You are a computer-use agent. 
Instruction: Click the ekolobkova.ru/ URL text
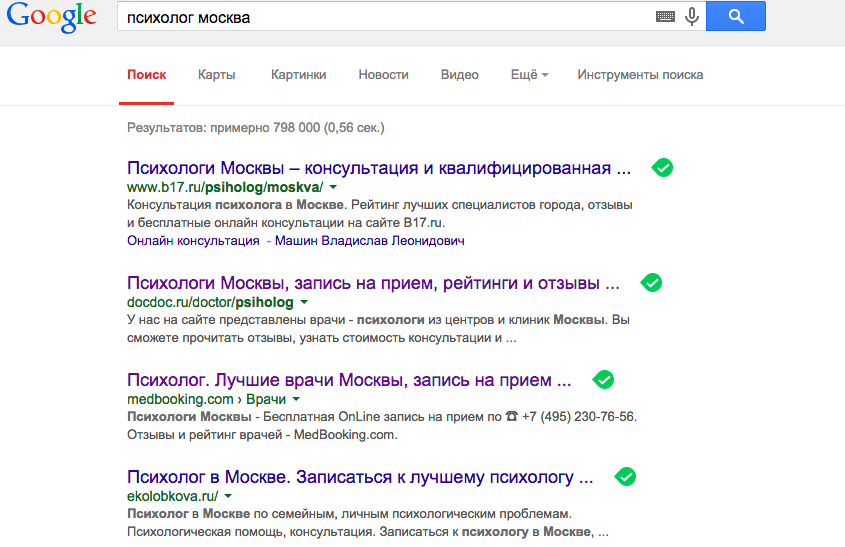coord(172,496)
